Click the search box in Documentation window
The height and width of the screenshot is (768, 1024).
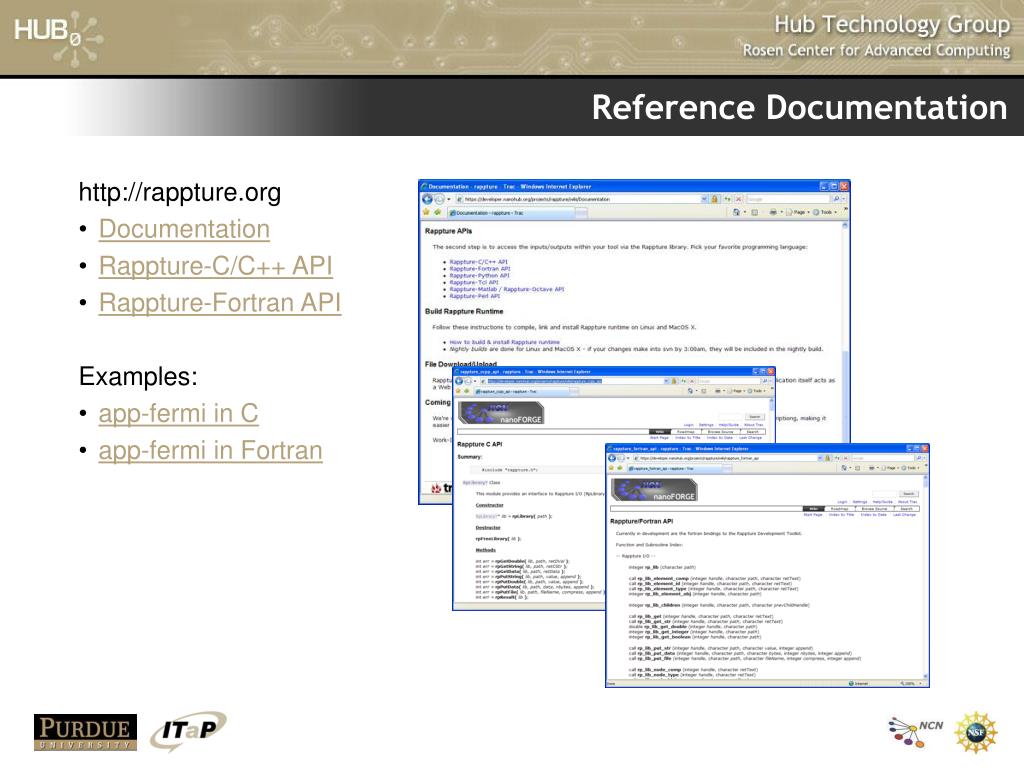tap(787, 199)
